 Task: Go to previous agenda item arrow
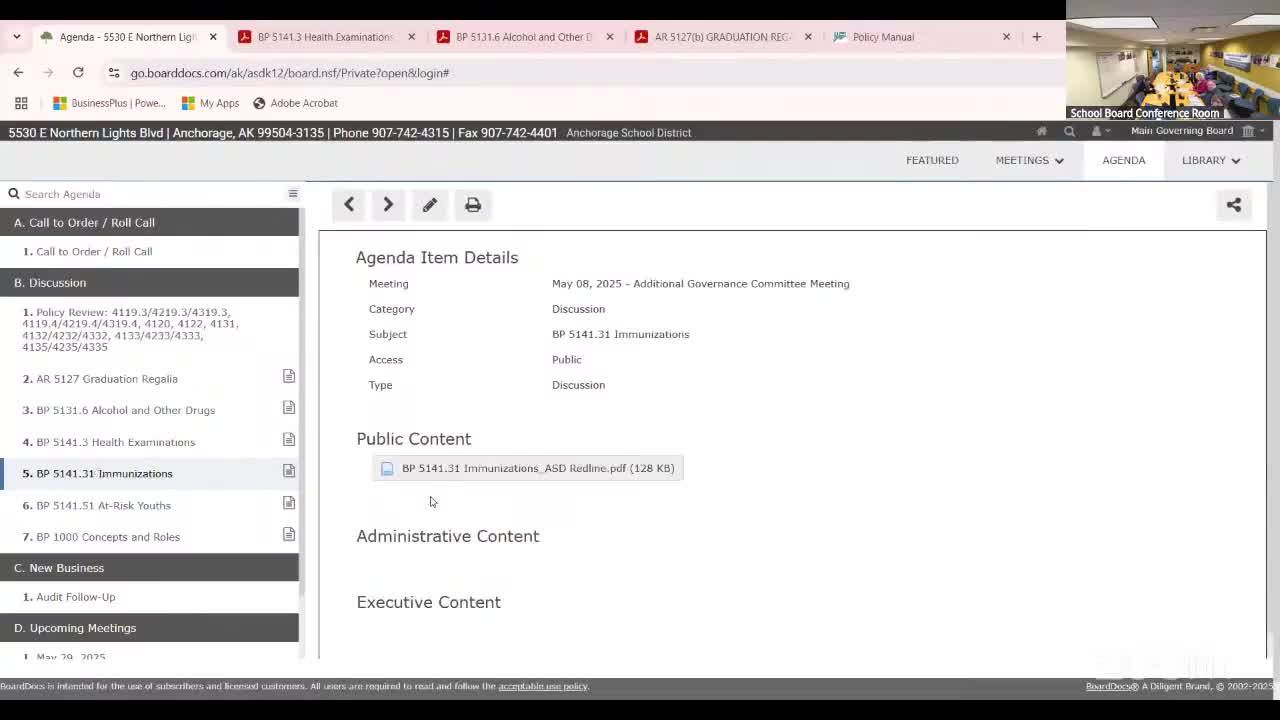pos(349,205)
